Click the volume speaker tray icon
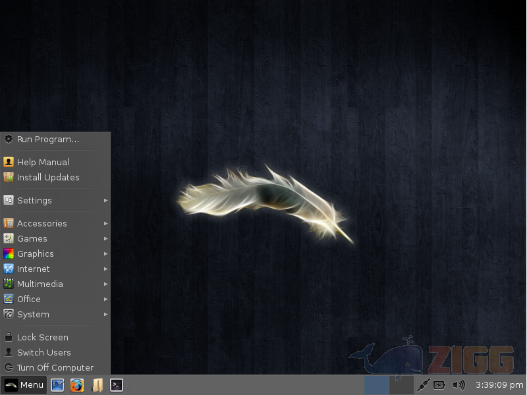This screenshot has width=527, height=395. tap(459, 385)
